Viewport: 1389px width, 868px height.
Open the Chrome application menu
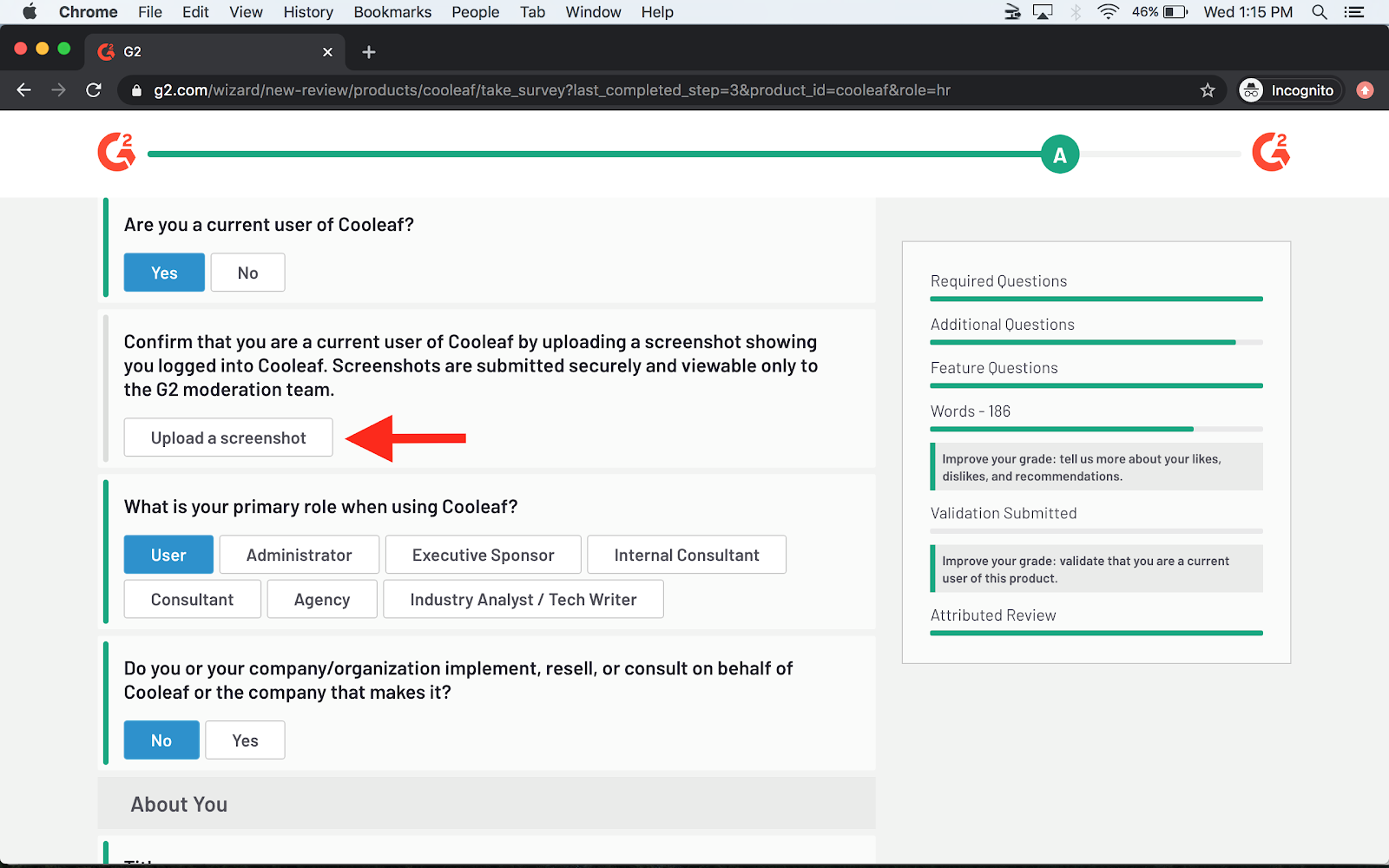(89, 12)
